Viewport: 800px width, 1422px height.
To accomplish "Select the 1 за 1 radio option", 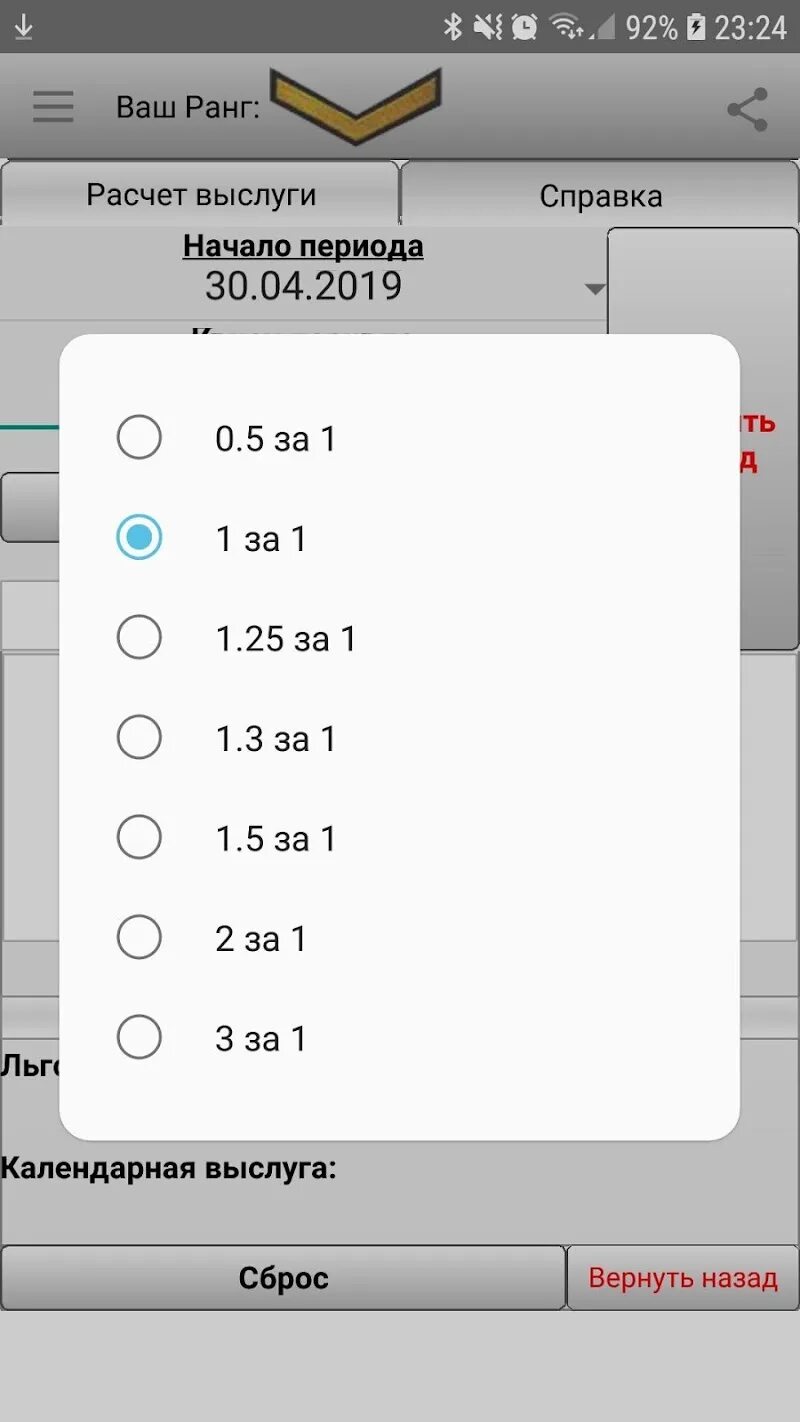I will 399,538.
